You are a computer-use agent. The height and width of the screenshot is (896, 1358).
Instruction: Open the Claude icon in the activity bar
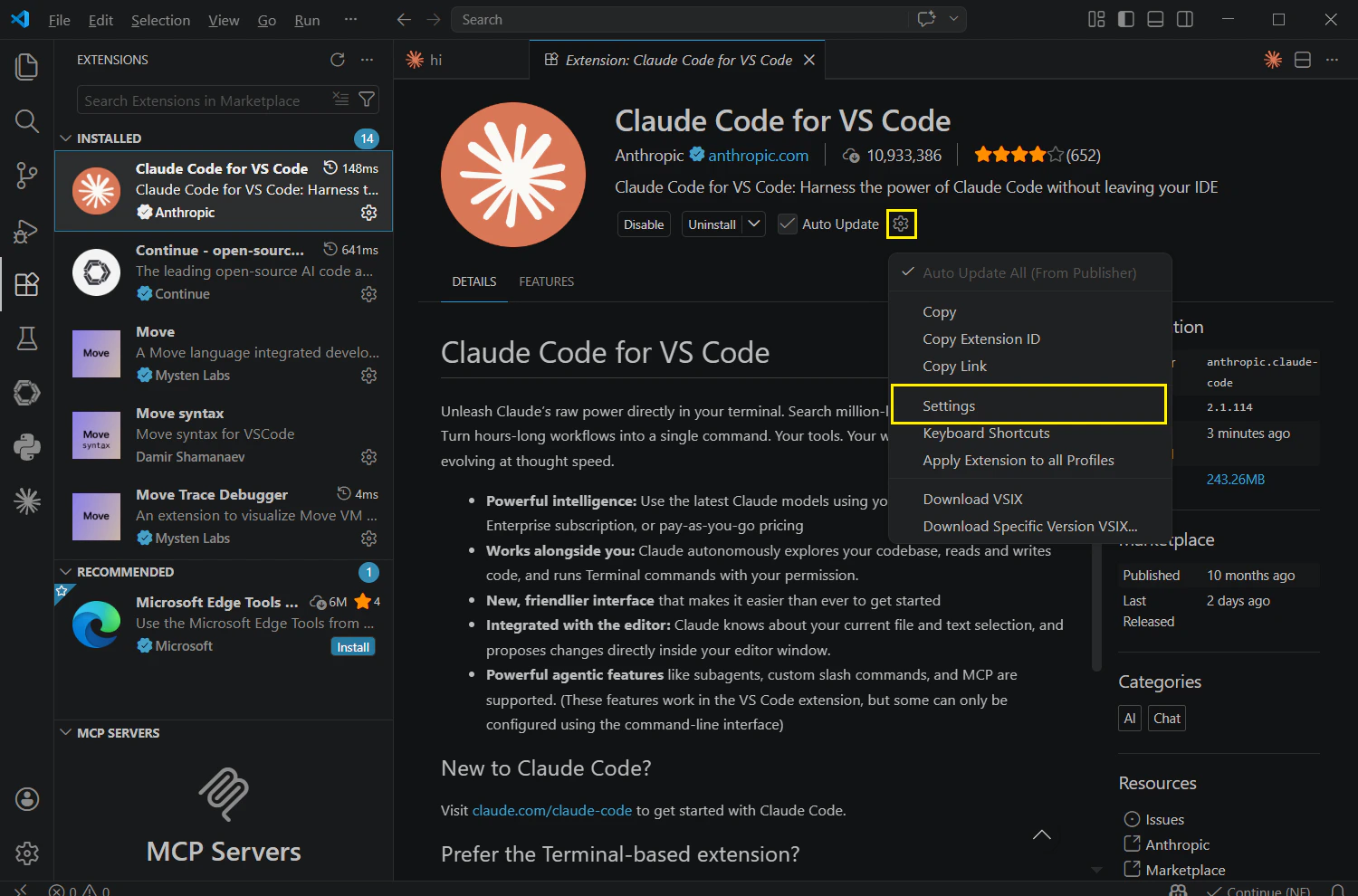pyautogui.click(x=26, y=500)
